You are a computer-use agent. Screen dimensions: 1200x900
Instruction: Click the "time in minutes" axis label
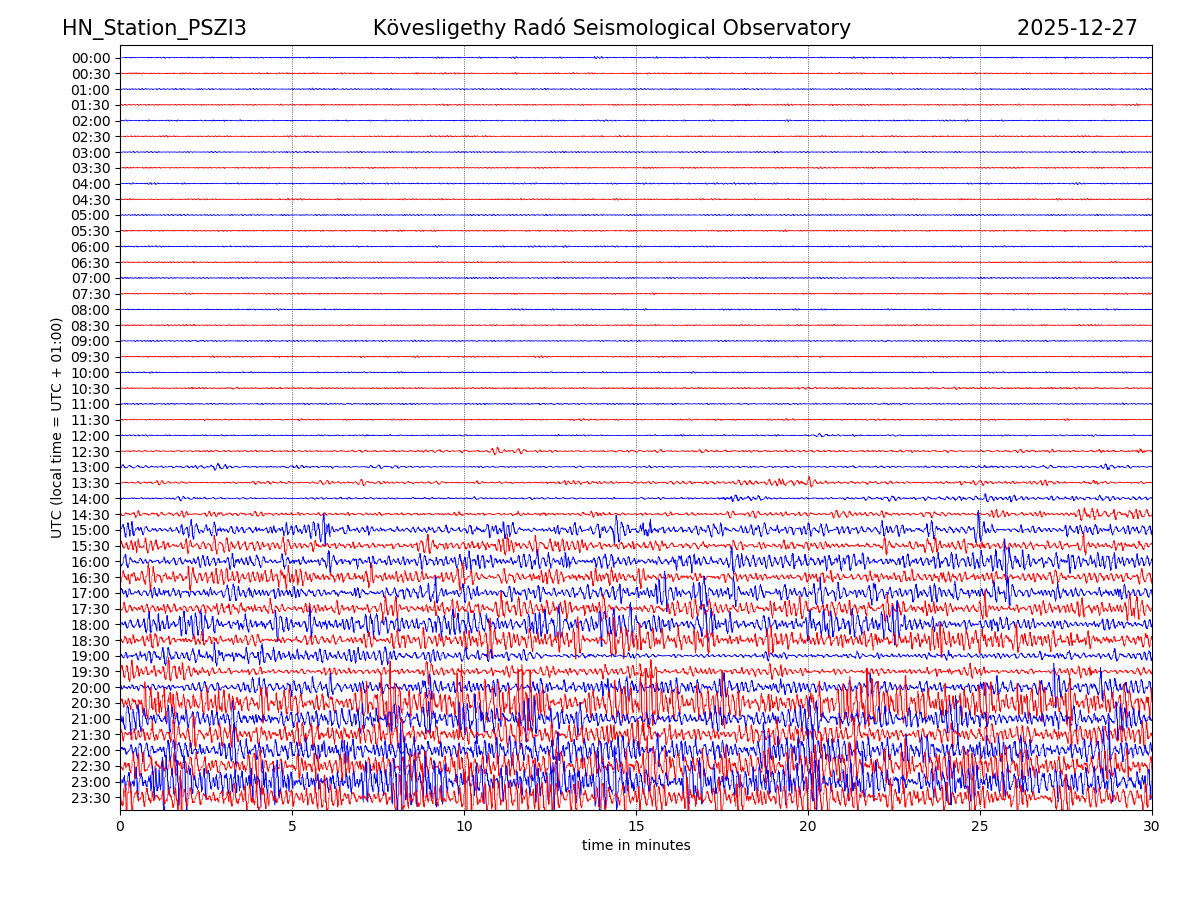coord(636,846)
